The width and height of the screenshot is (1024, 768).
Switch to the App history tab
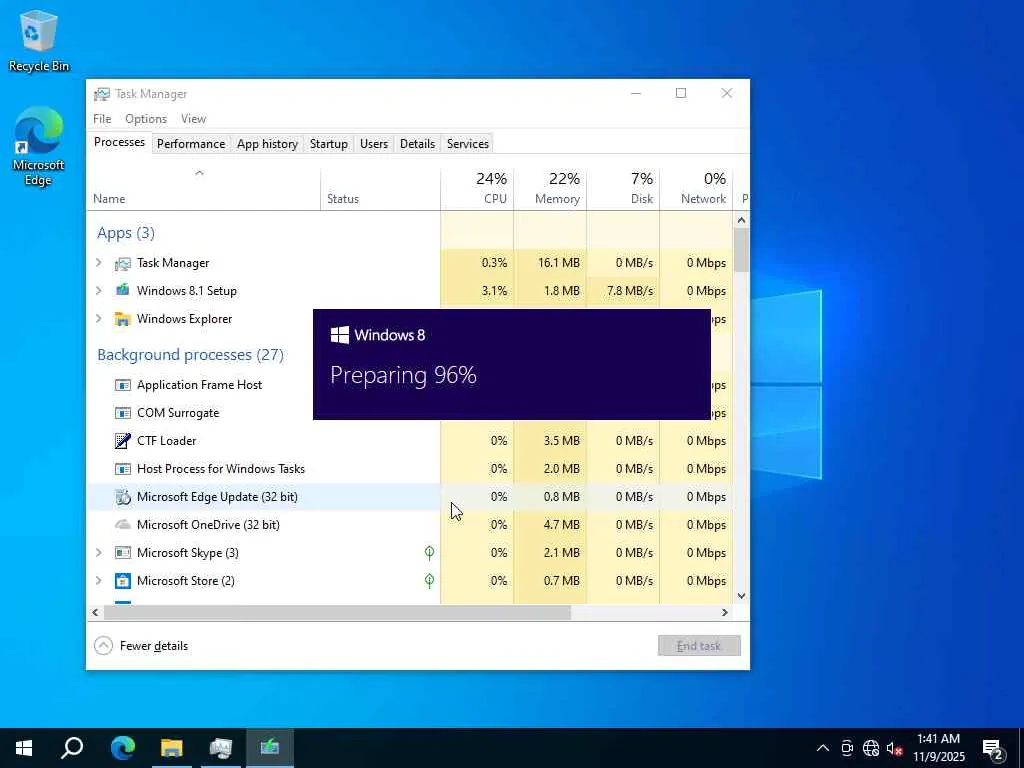267,144
